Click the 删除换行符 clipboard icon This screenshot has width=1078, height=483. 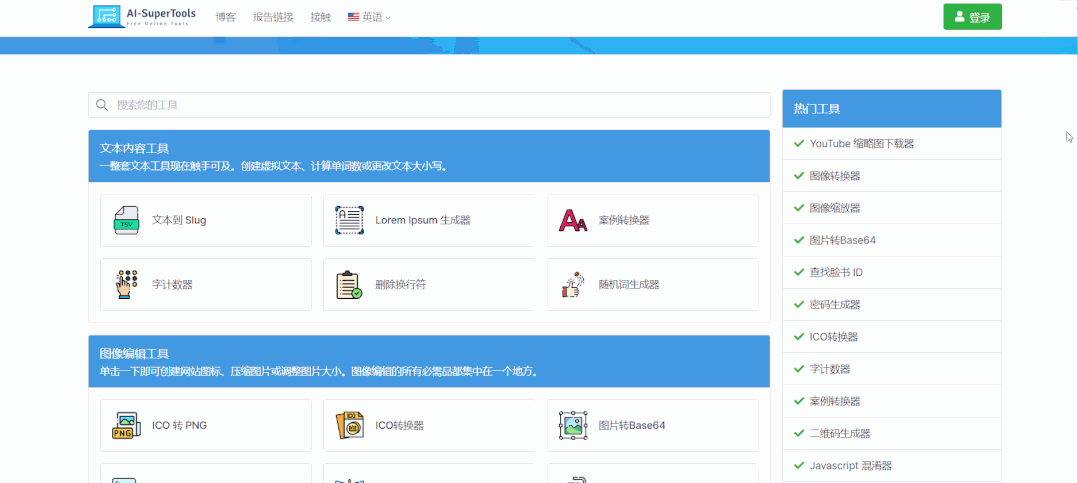click(x=349, y=284)
